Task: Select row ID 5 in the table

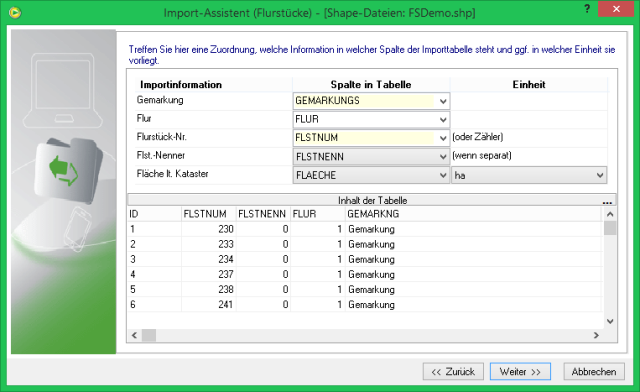Action: (155, 290)
